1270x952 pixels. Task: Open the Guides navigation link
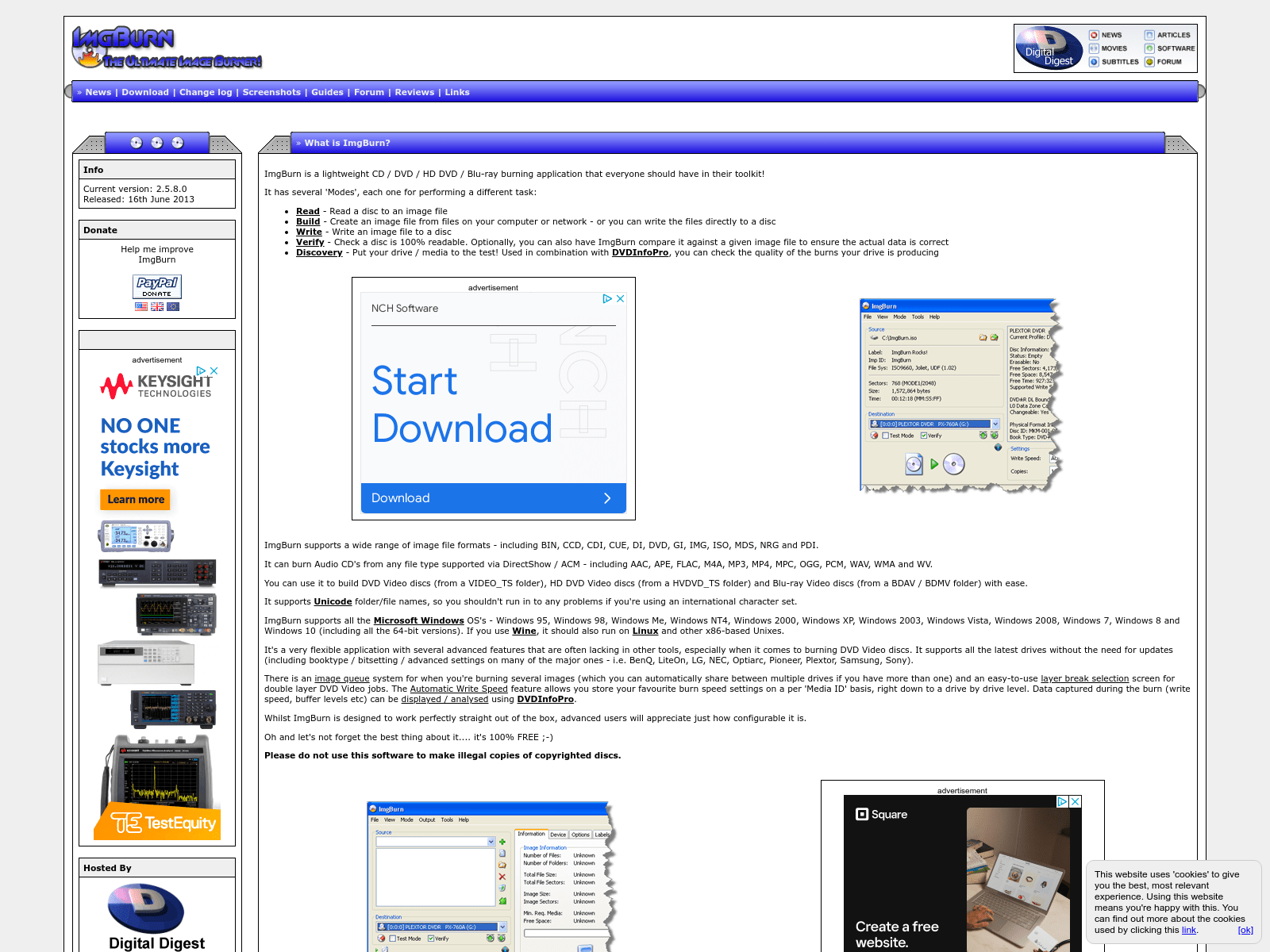pos(327,92)
